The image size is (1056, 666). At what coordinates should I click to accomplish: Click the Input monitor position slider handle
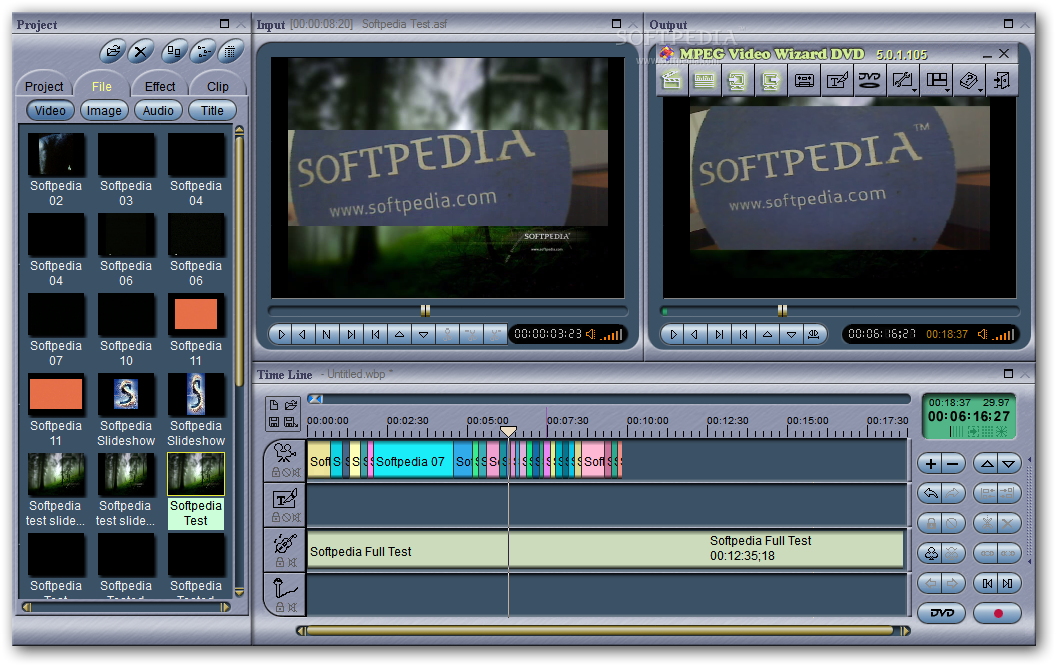click(425, 310)
